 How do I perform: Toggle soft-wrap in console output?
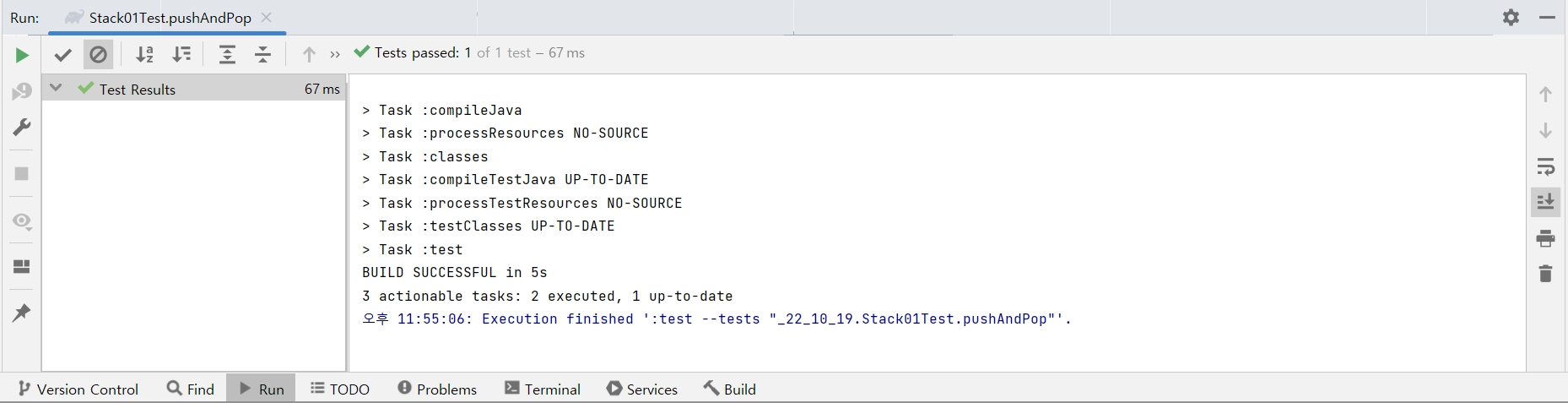[x=1545, y=166]
